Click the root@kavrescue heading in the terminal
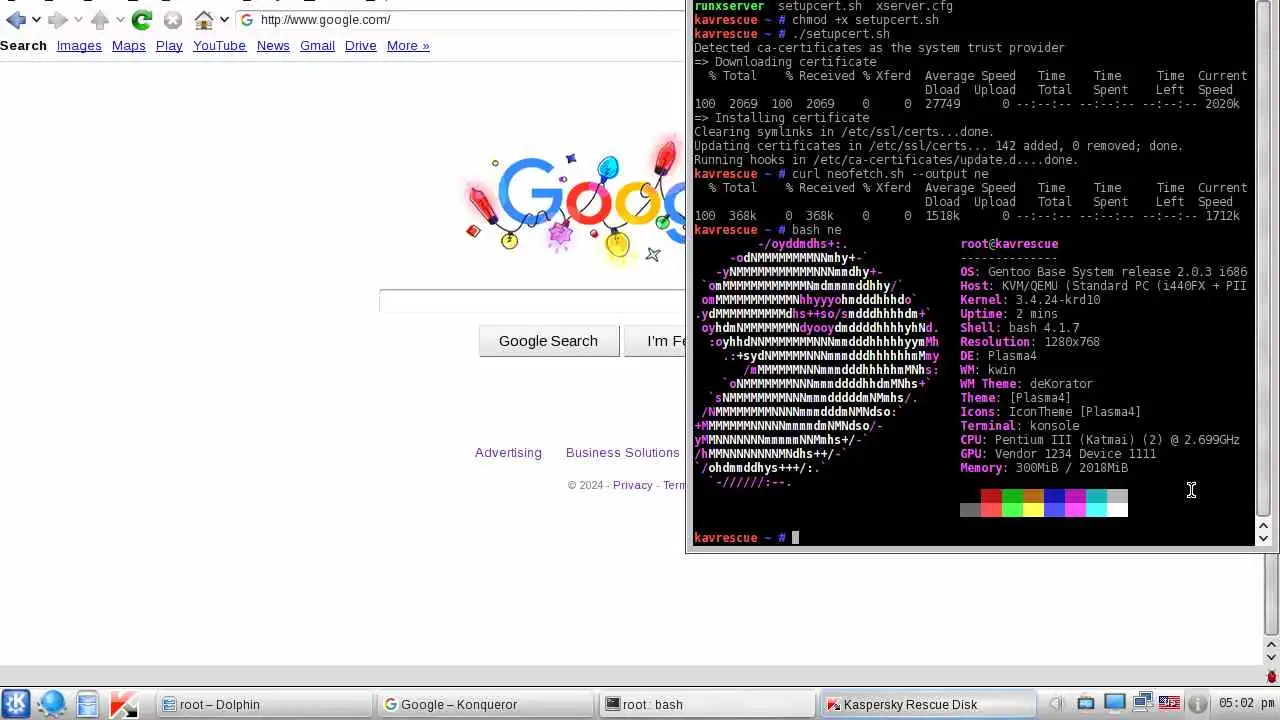Image resolution: width=1280 pixels, height=720 pixels. [1009, 244]
